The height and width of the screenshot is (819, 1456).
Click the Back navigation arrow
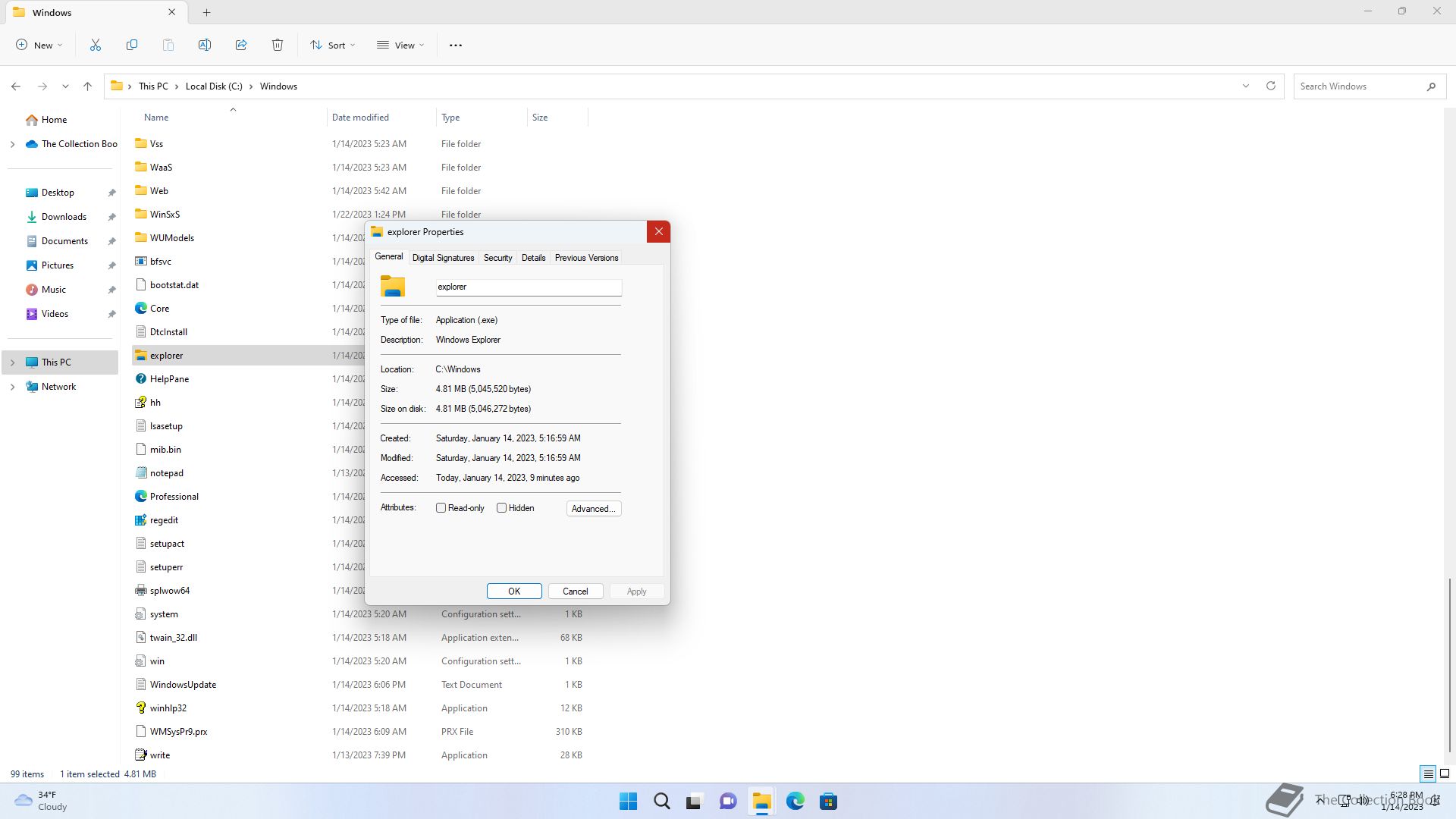coord(16,86)
